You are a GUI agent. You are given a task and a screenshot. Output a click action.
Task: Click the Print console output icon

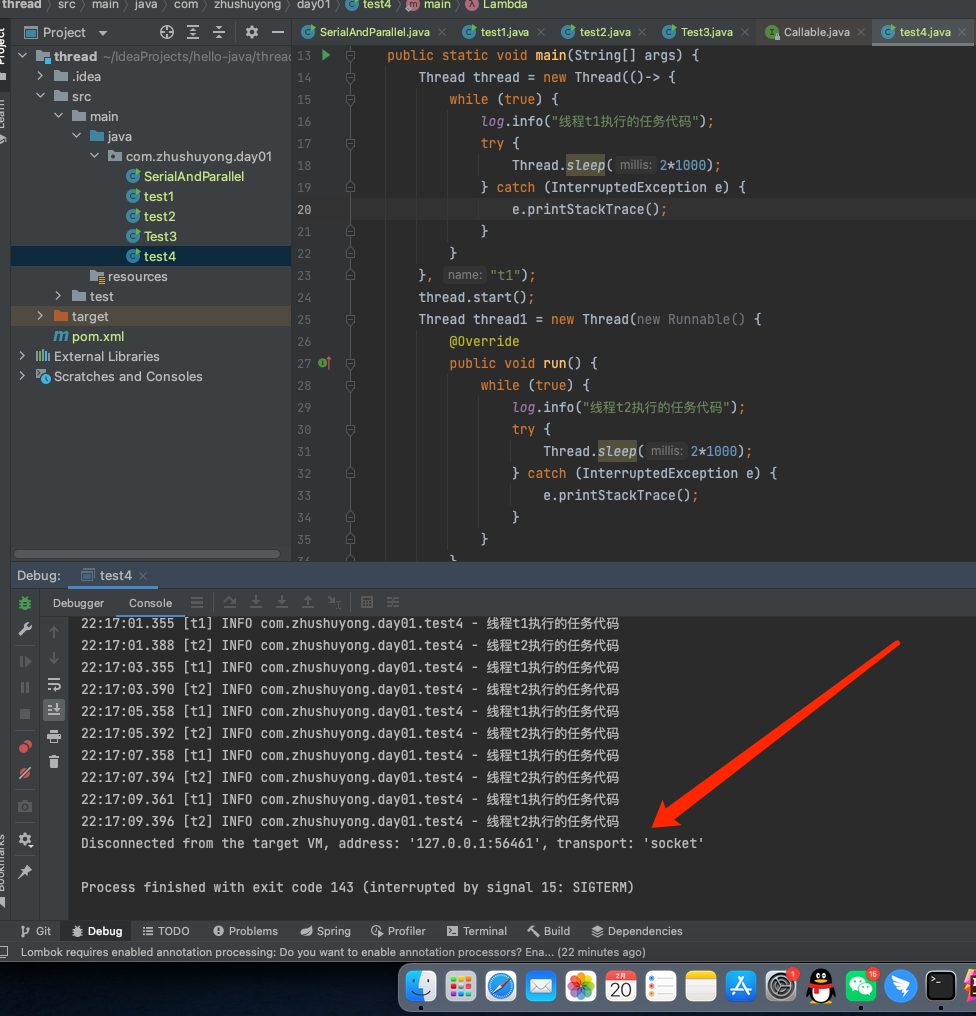(54, 737)
